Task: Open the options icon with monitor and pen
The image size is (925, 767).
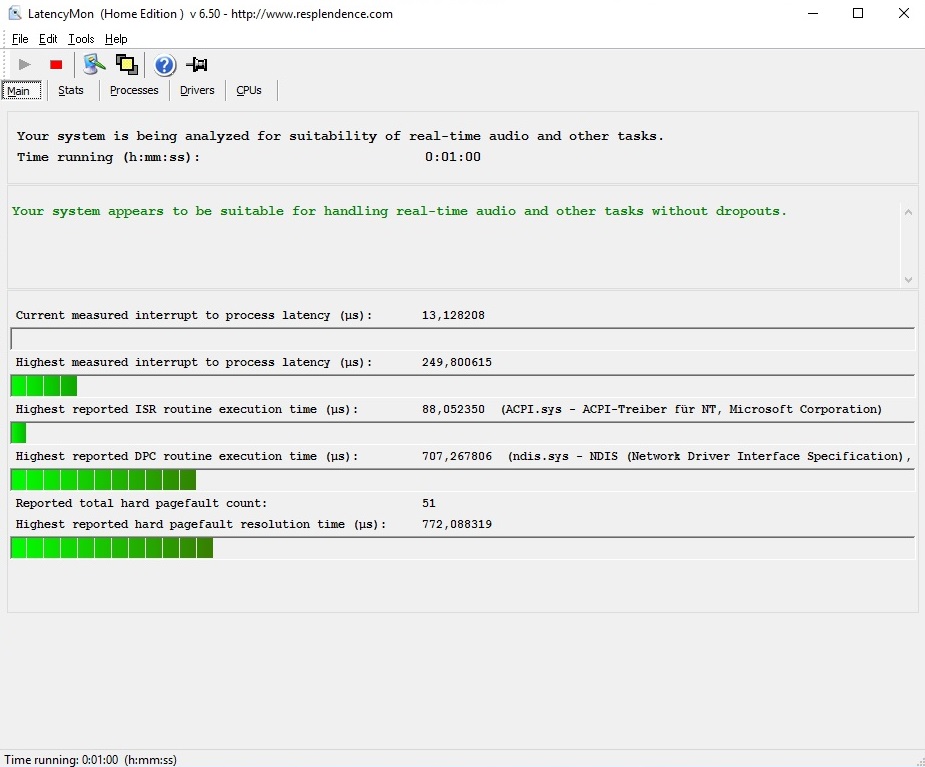Action: click(94, 65)
